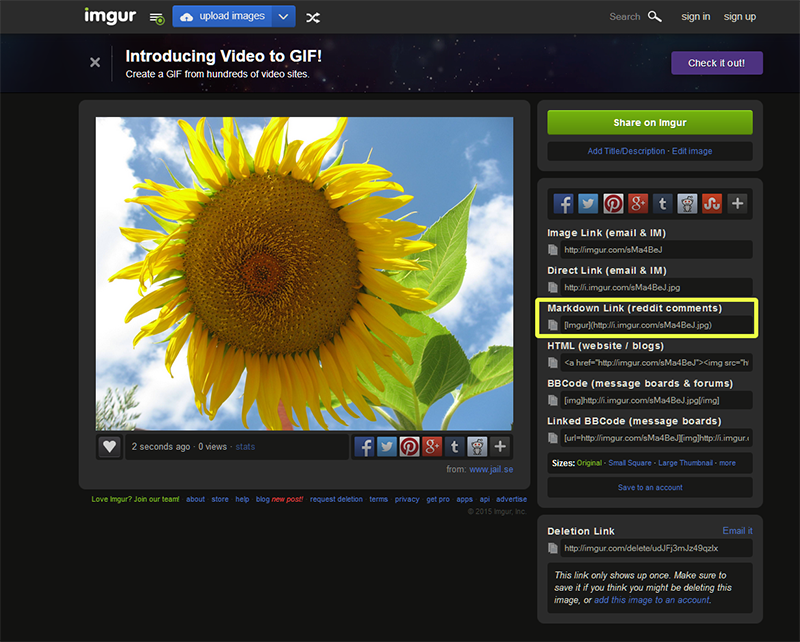Viewport: 800px width, 642px height.
Task: Open the sign in page
Action: coord(696,17)
